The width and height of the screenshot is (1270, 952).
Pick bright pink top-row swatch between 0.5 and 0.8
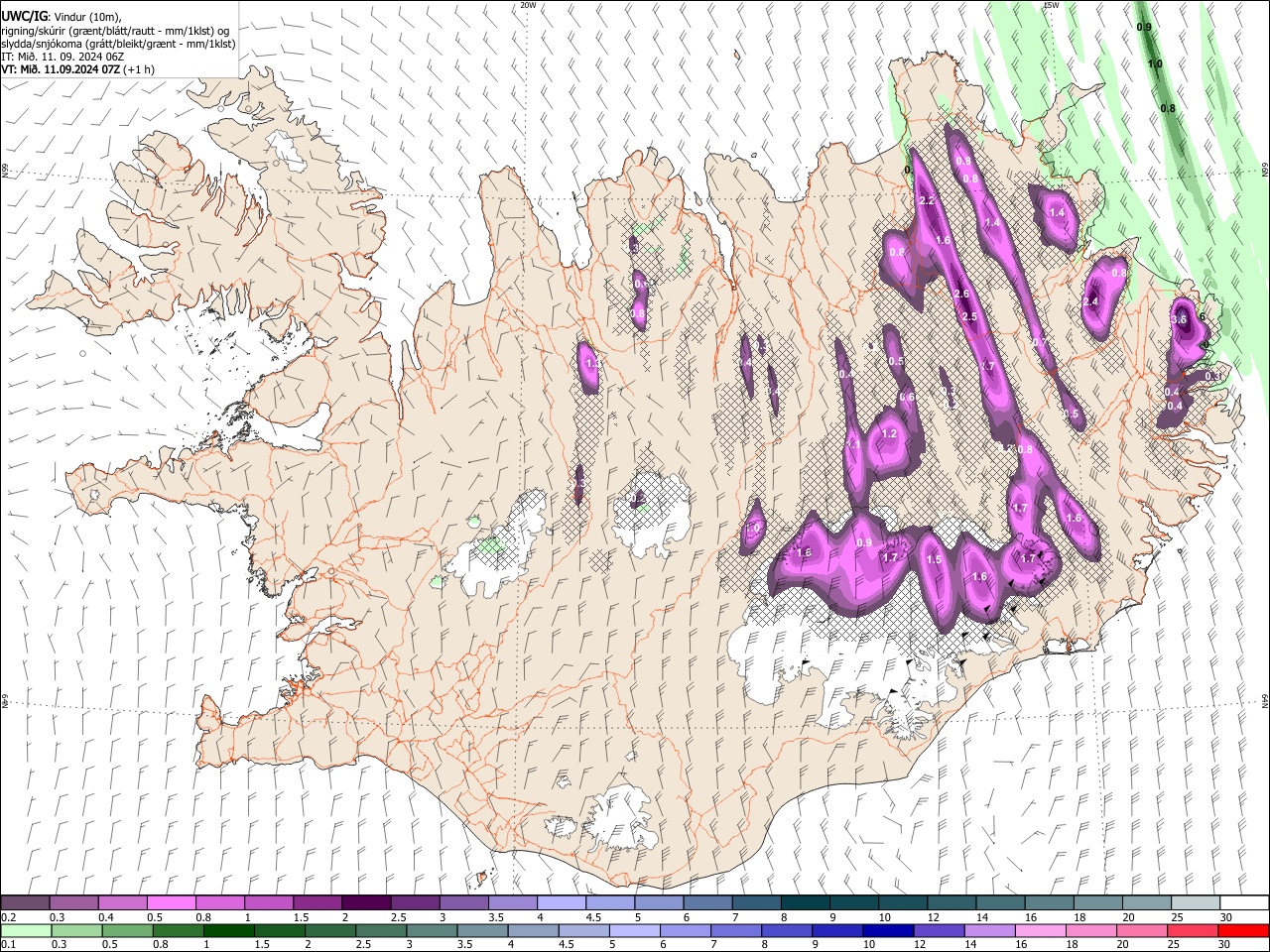pyautogui.click(x=171, y=903)
